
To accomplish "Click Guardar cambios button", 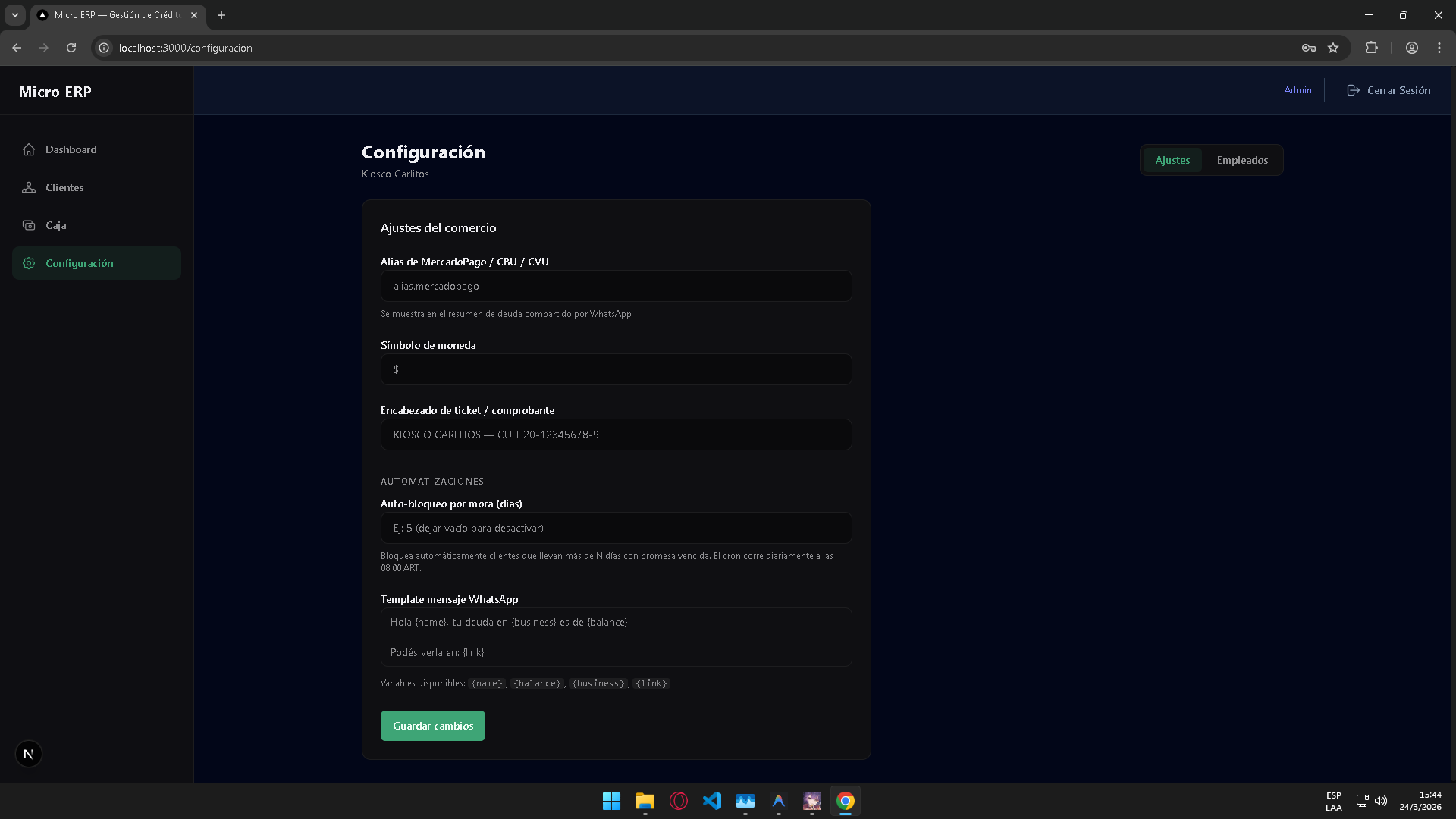I will point(432,726).
